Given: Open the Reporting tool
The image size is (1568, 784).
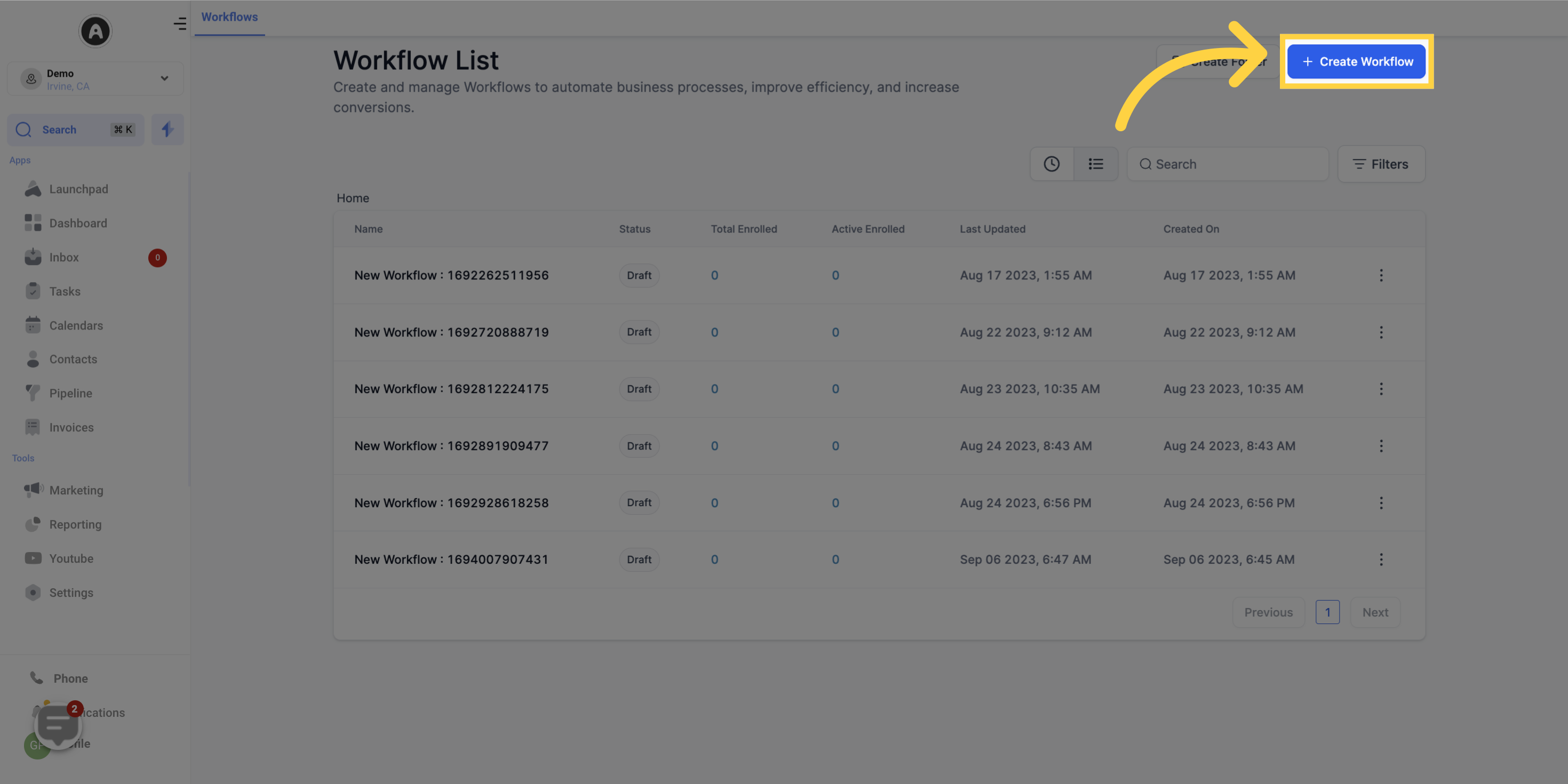Looking at the screenshot, I should coord(75,524).
